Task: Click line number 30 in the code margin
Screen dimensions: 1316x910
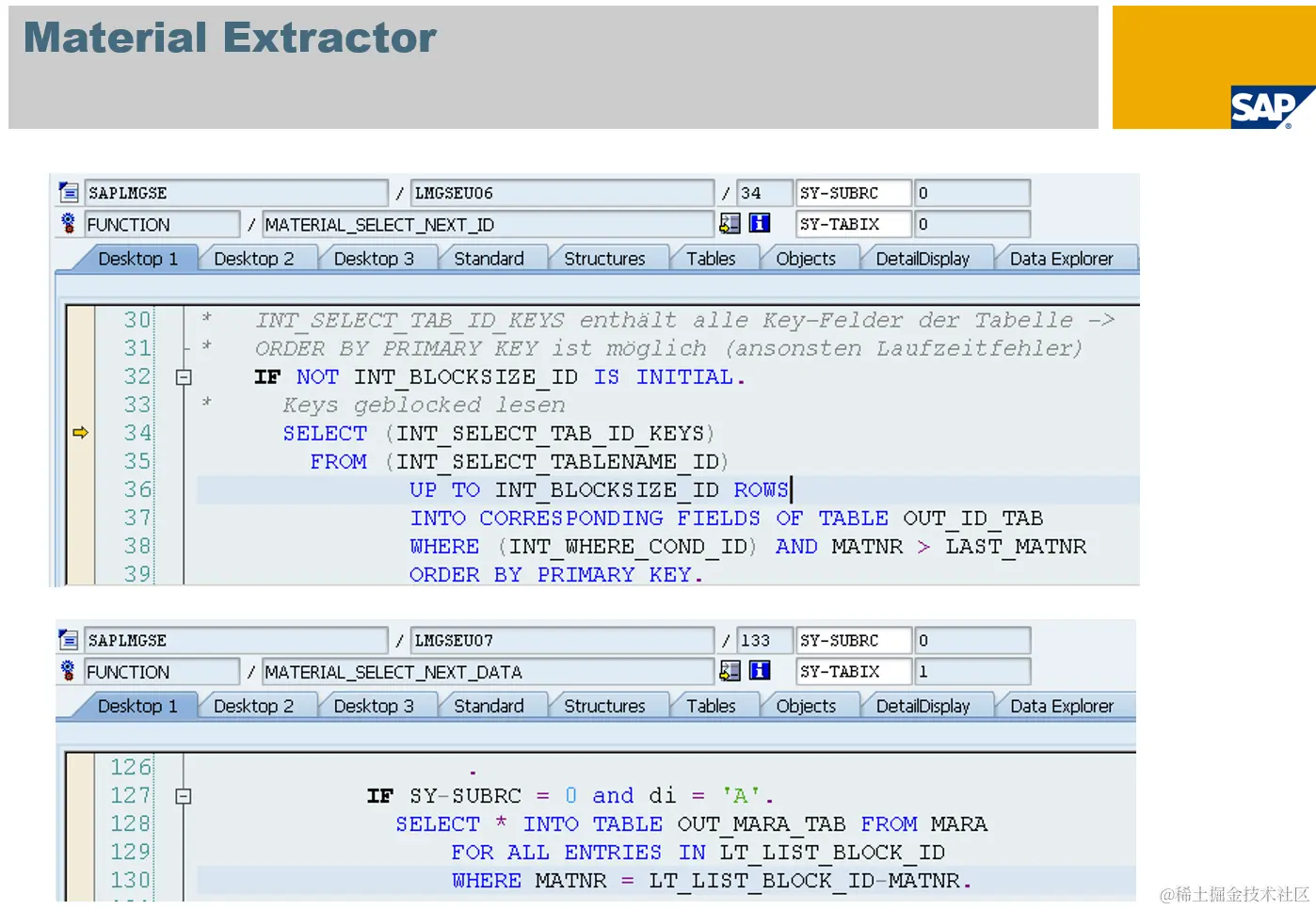Action: coord(137,320)
